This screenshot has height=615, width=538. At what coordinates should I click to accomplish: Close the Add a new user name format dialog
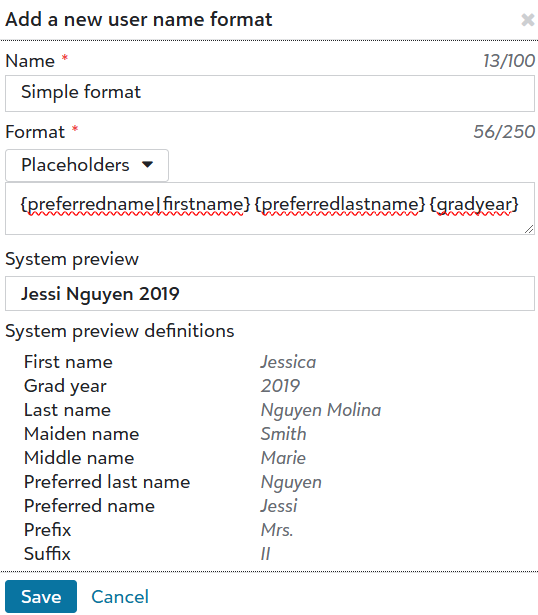pos(528,20)
